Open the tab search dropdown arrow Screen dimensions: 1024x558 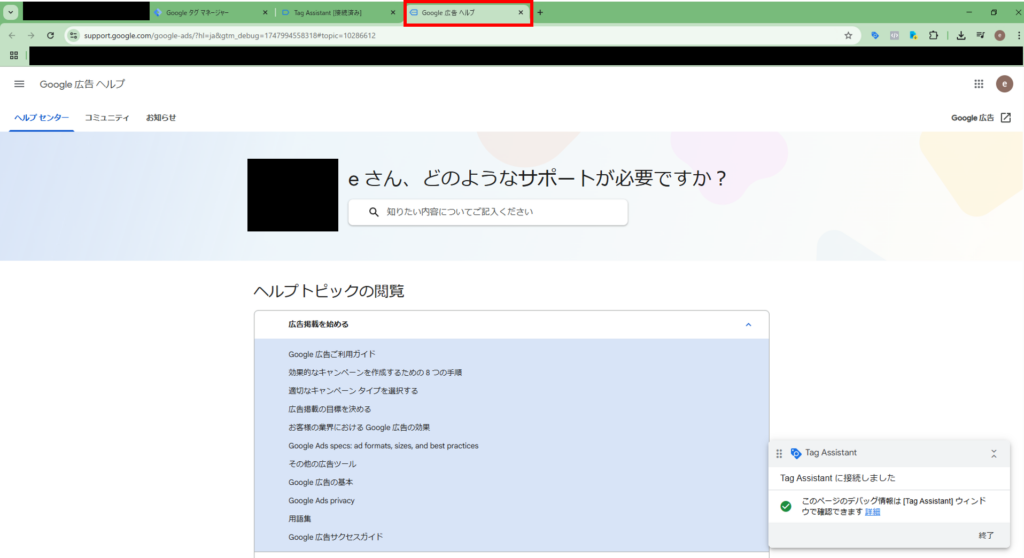[11, 12]
